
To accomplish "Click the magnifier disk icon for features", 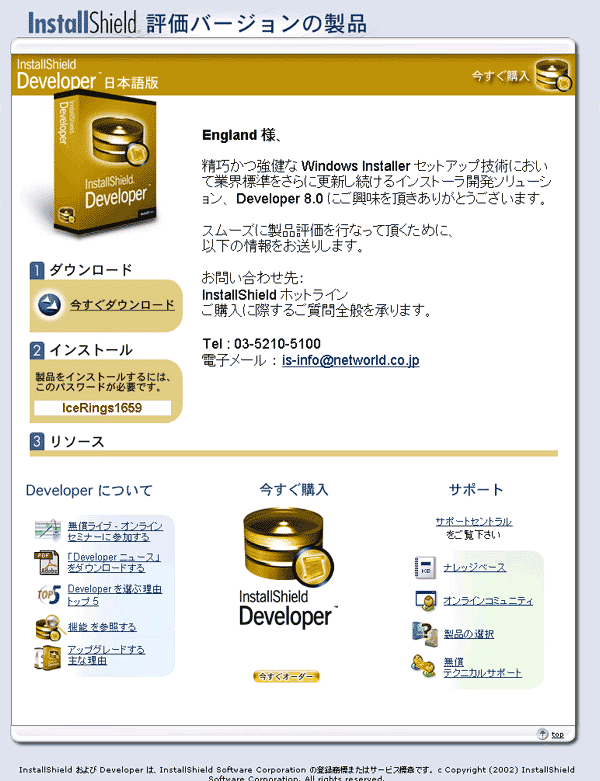I will point(50,627).
